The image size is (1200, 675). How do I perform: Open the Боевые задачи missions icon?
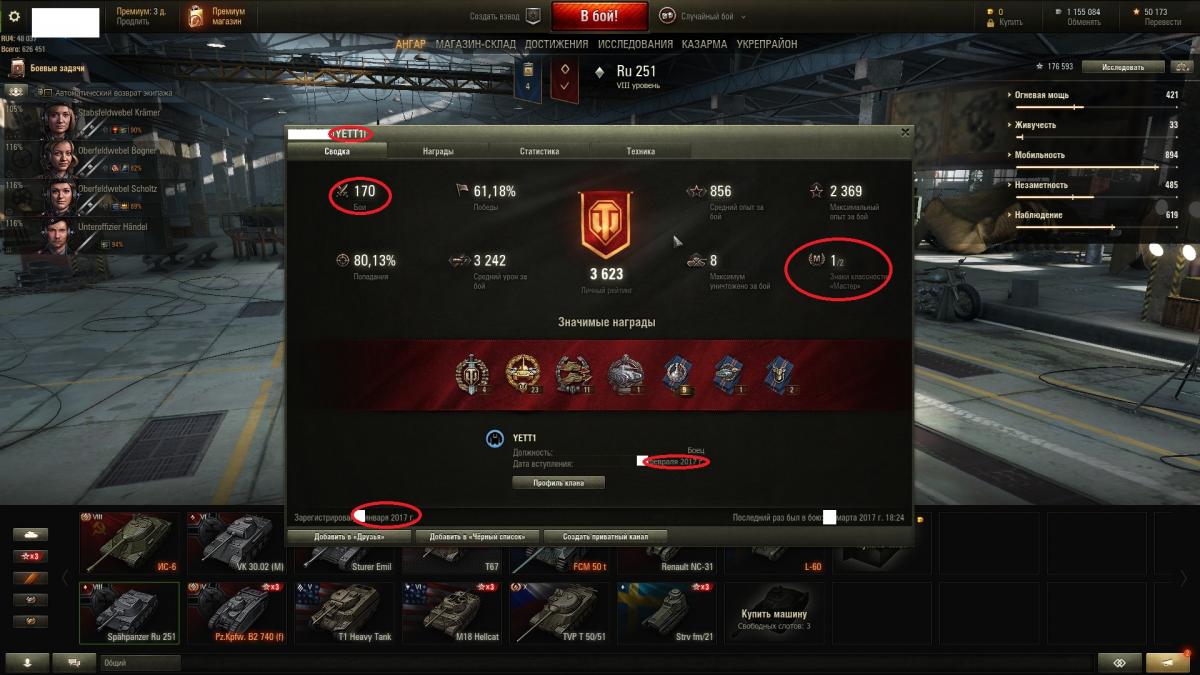click(17, 68)
